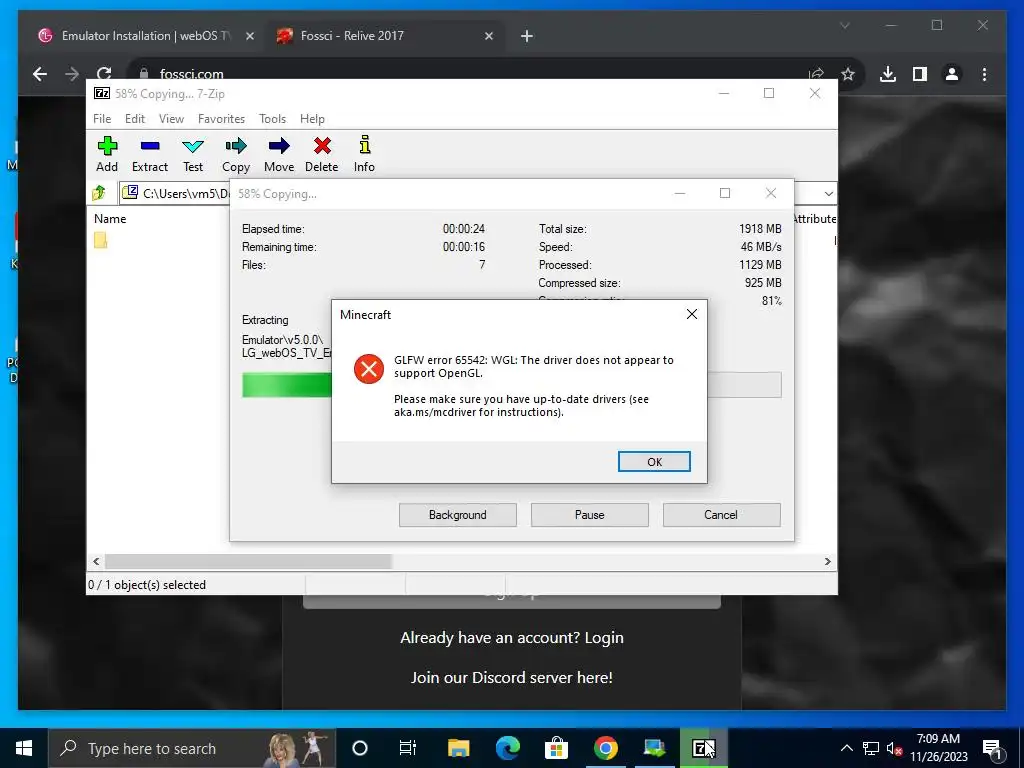This screenshot has height=768, width=1024.
Task: Open Cortana circle icon on taskbar
Action: click(x=359, y=748)
